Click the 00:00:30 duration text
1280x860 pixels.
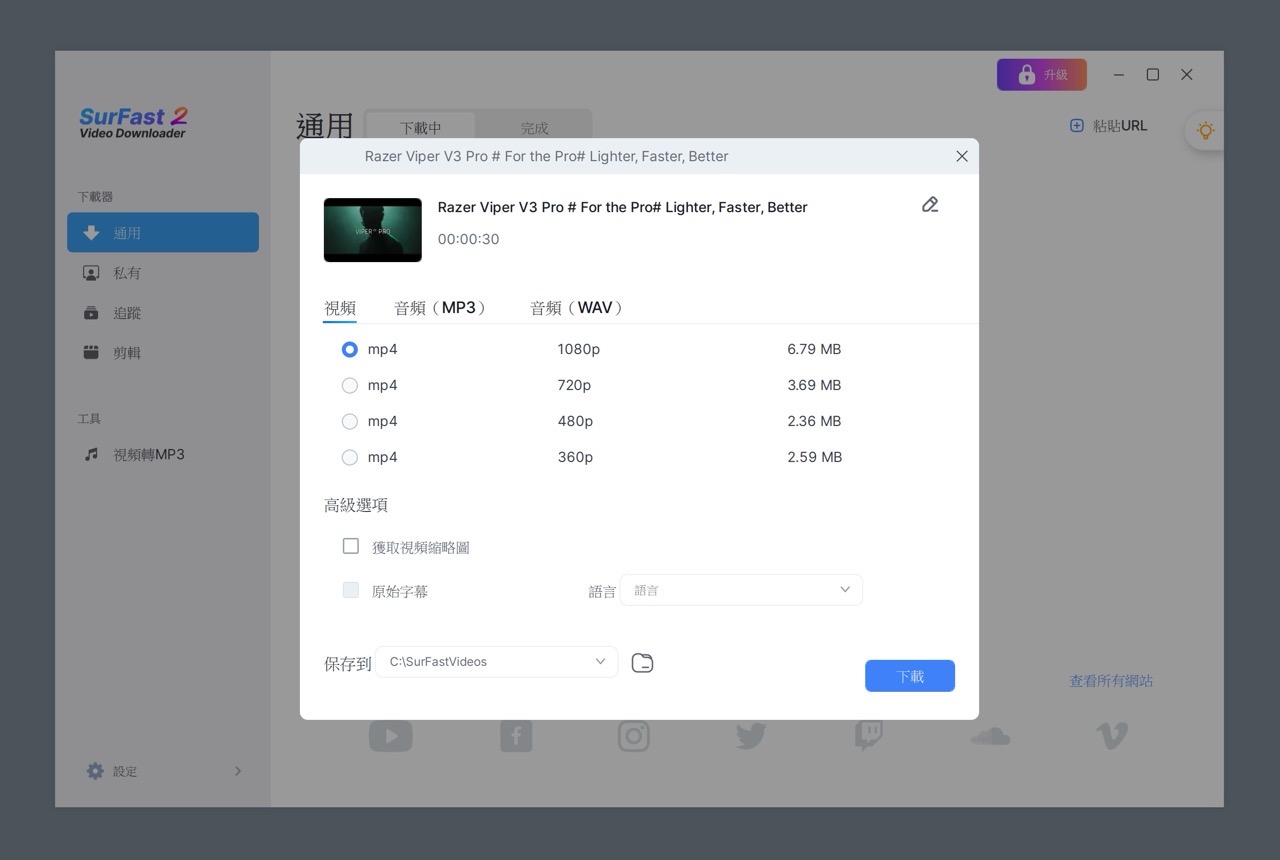(468, 240)
